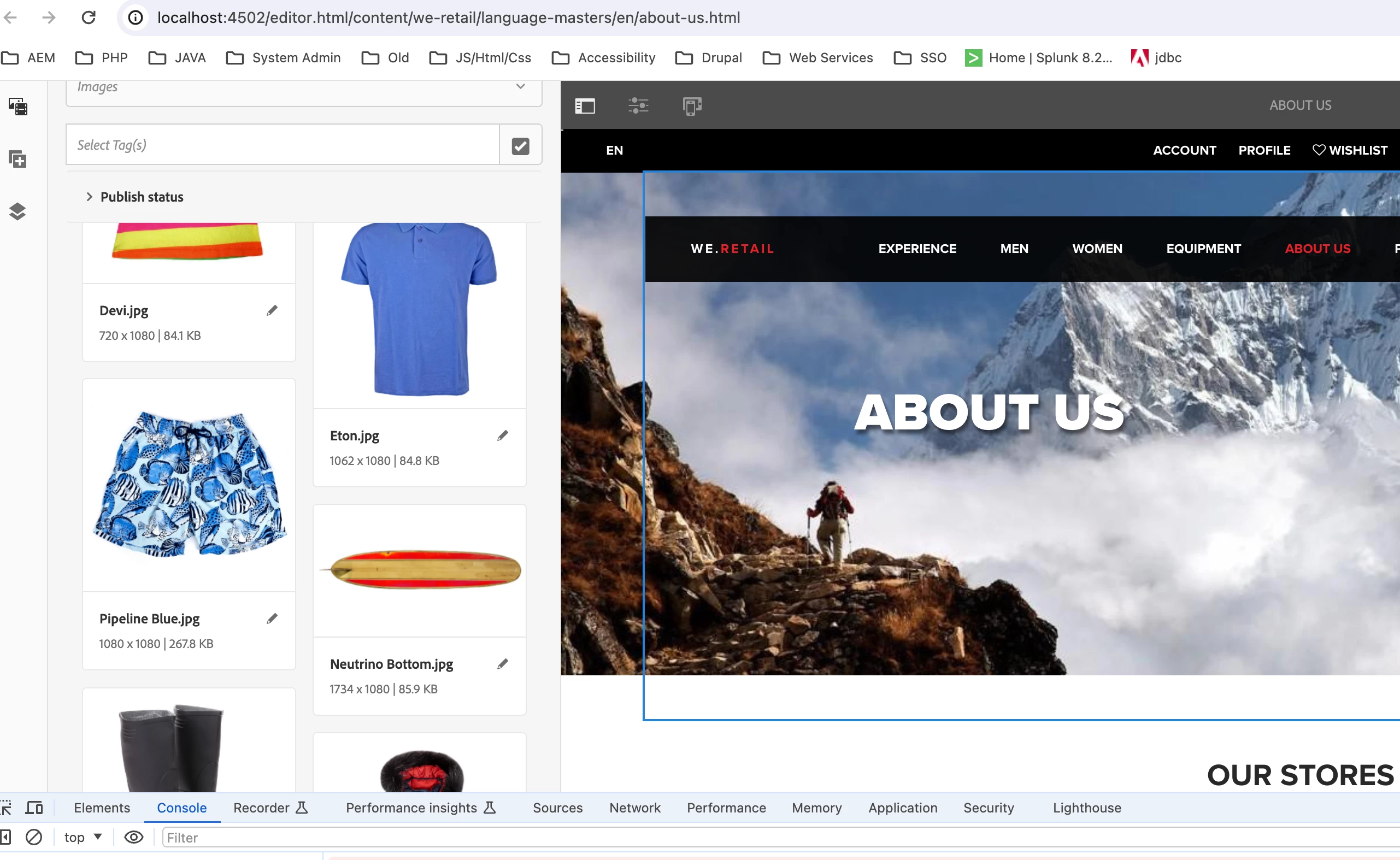Open Page Information sliders icon
Viewport: 1400px width, 860px height.
(x=638, y=106)
